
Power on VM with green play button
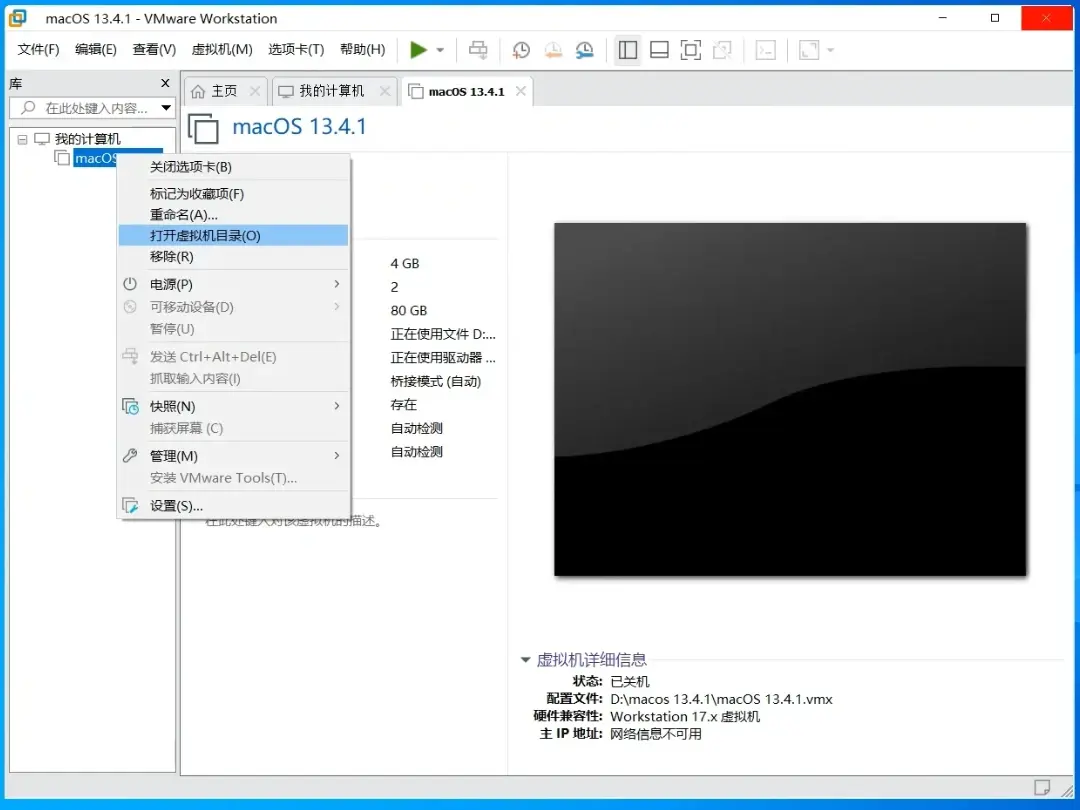click(418, 50)
